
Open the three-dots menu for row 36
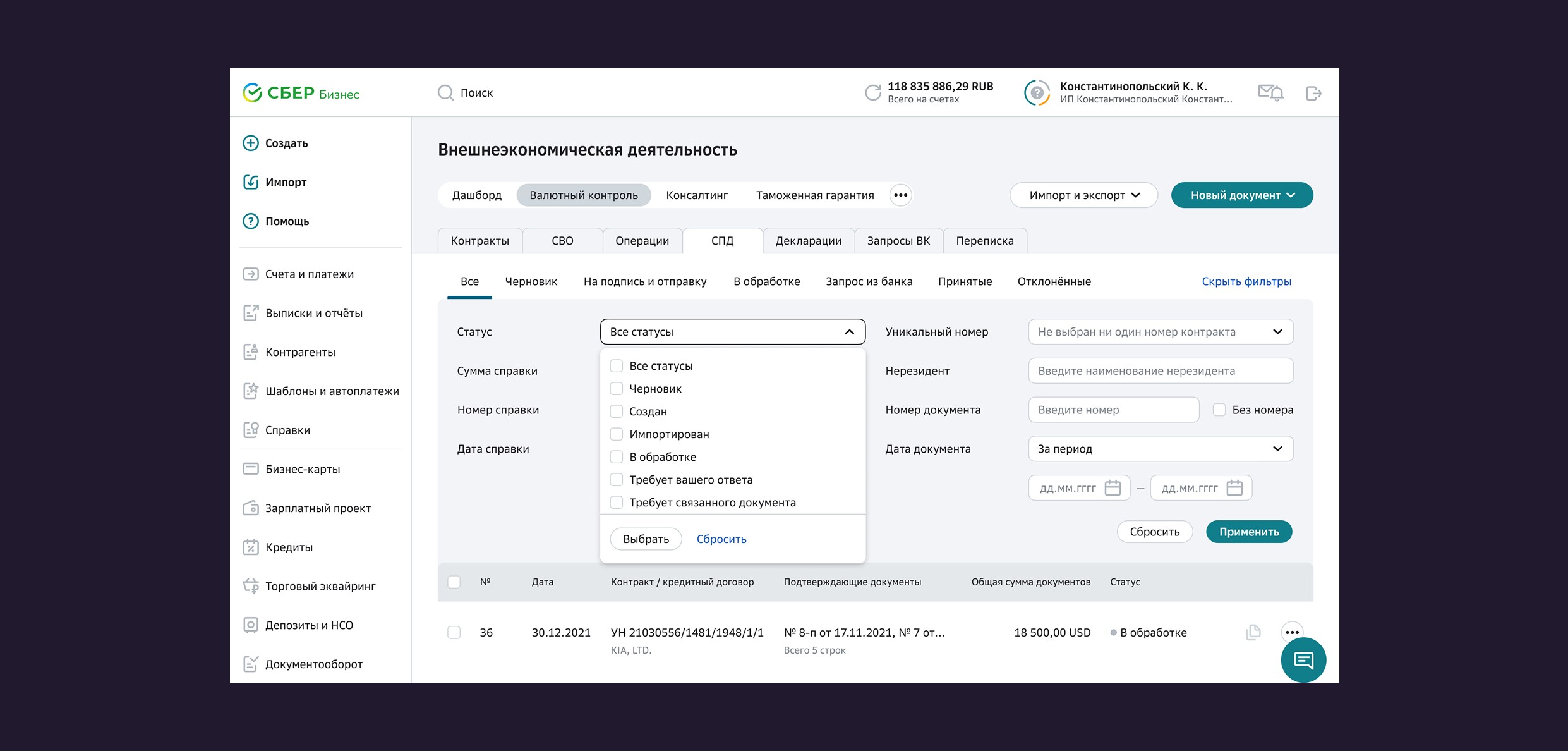1292,632
